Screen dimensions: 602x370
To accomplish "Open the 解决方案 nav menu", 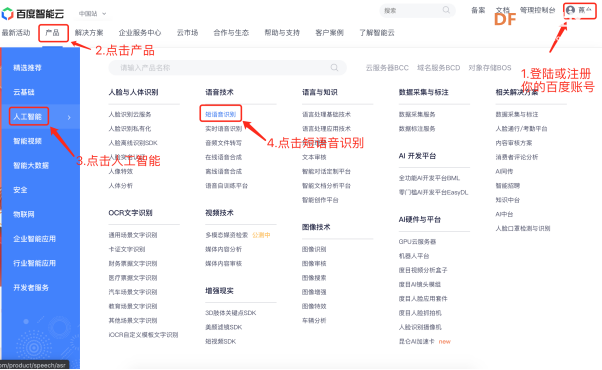I will (x=89, y=33).
